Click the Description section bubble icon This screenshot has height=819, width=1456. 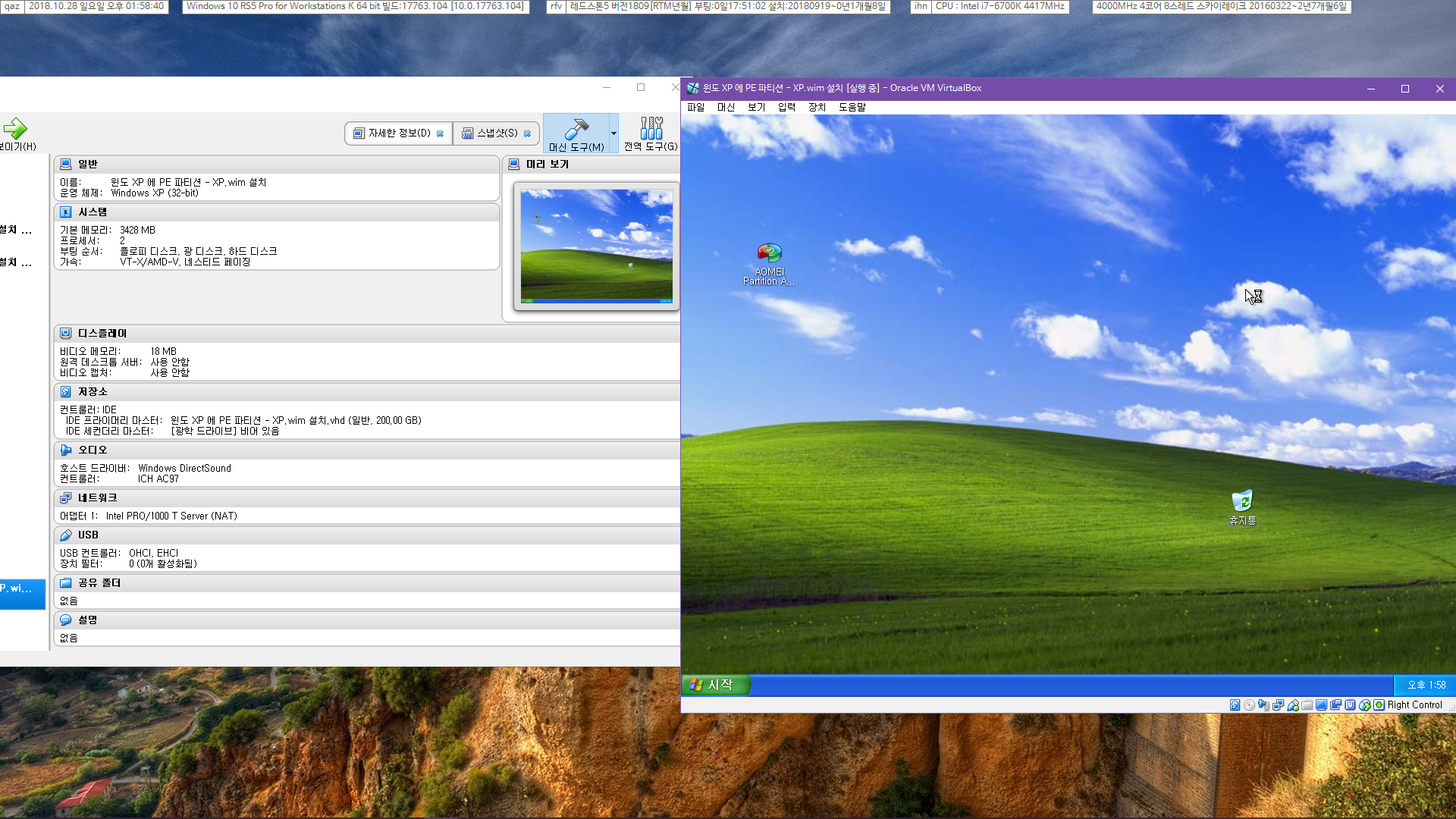coord(66,620)
